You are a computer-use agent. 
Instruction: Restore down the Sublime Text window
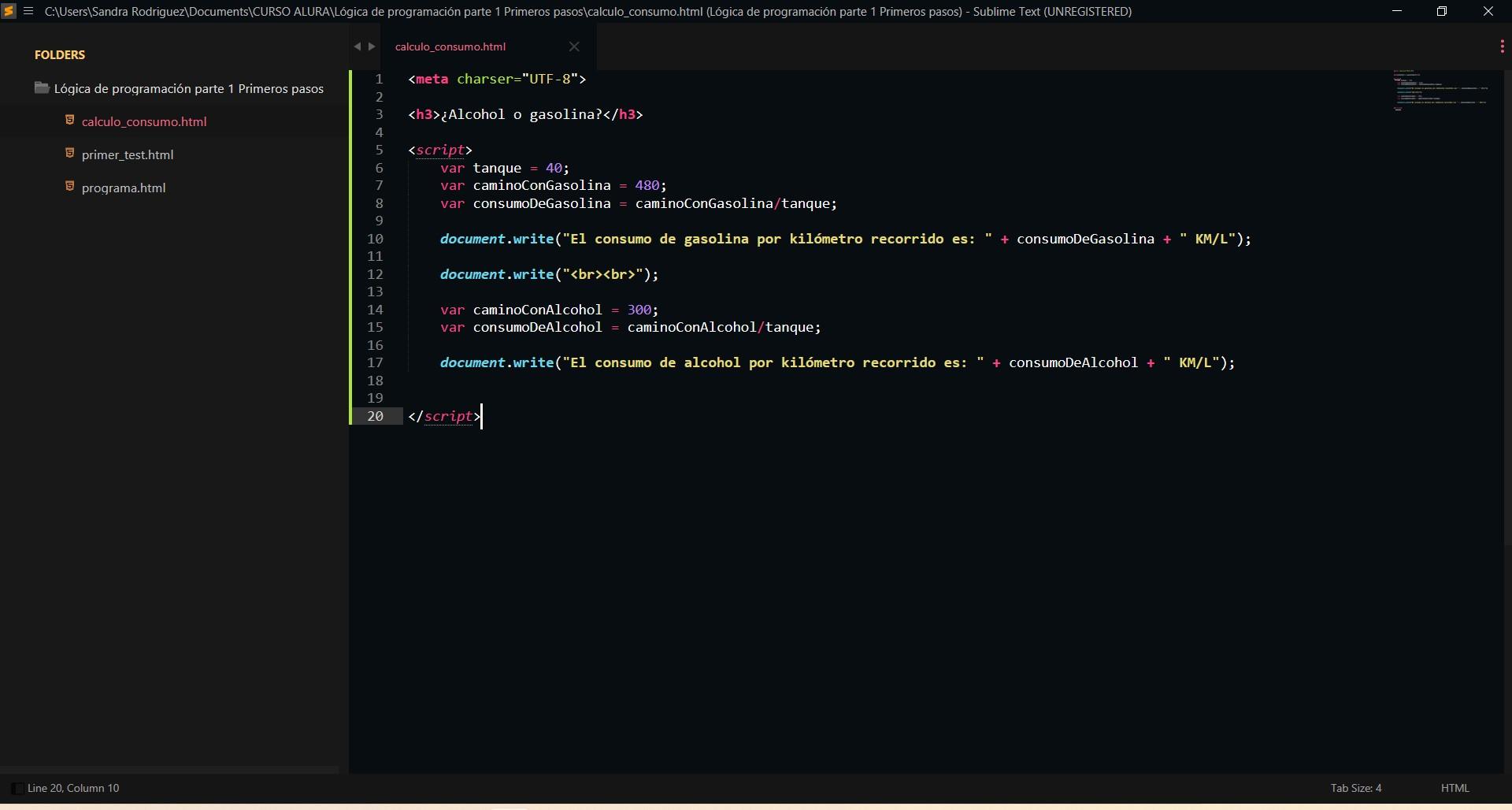pos(1442,11)
